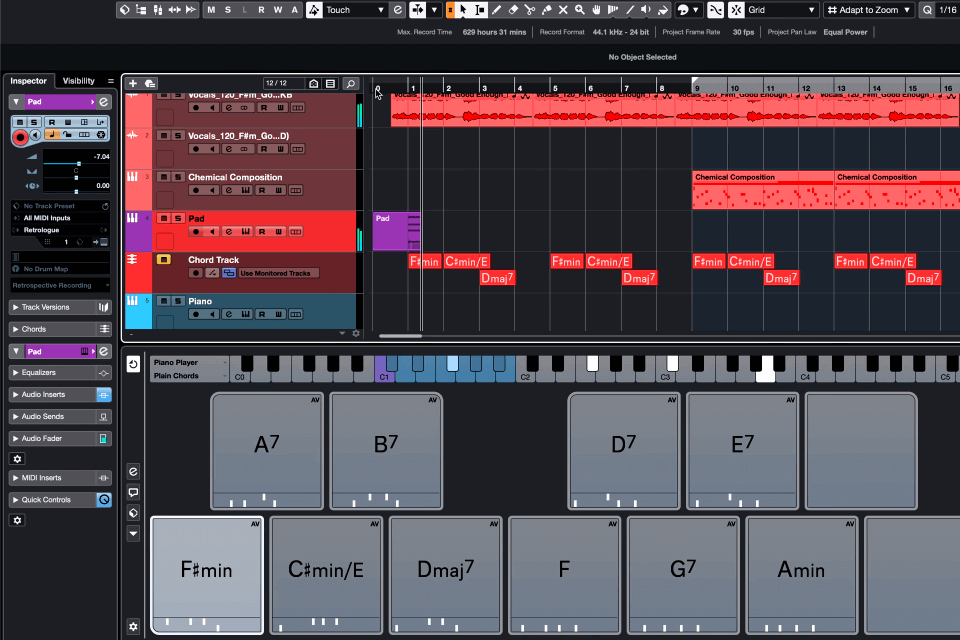Record enable the Pad track
This screenshot has width=960, height=640.
pyautogui.click(x=196, y=232)
